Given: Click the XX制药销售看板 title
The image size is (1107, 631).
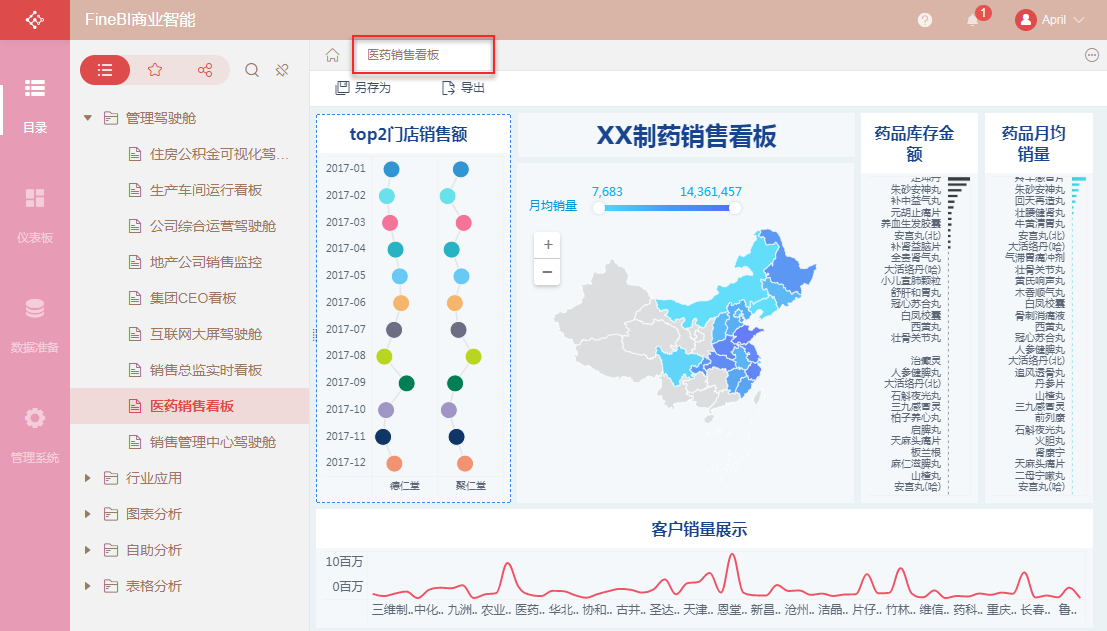Looking at the screenshot, I should (686, 136).
